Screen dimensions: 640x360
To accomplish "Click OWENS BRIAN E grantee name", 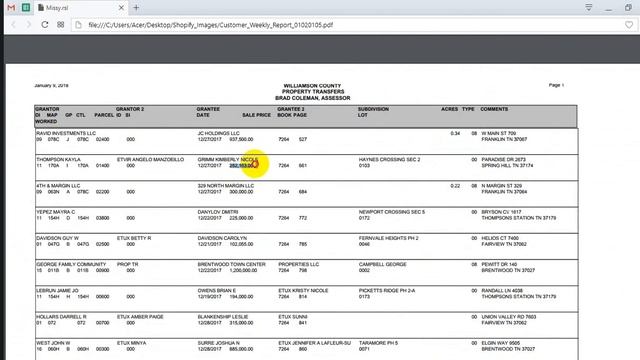I will point(217,291).
